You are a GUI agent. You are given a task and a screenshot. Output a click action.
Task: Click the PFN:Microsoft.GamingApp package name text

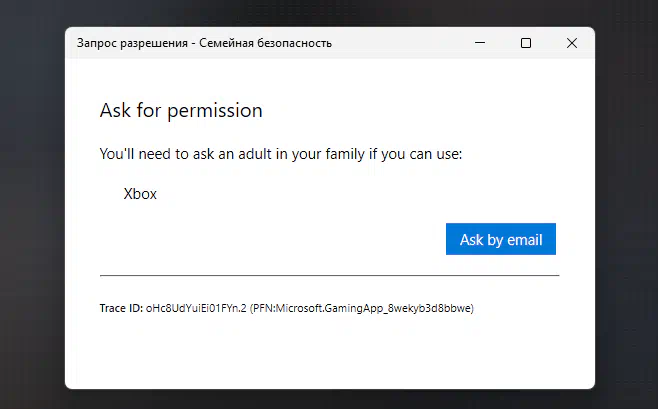click(x=362, y=308)
